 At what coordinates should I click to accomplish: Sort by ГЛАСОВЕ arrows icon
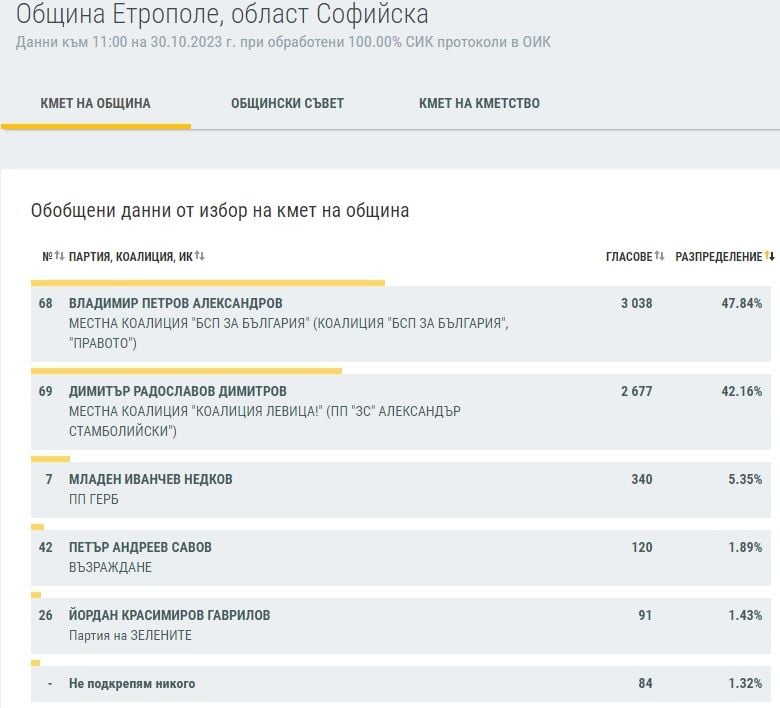coord(660,256)
